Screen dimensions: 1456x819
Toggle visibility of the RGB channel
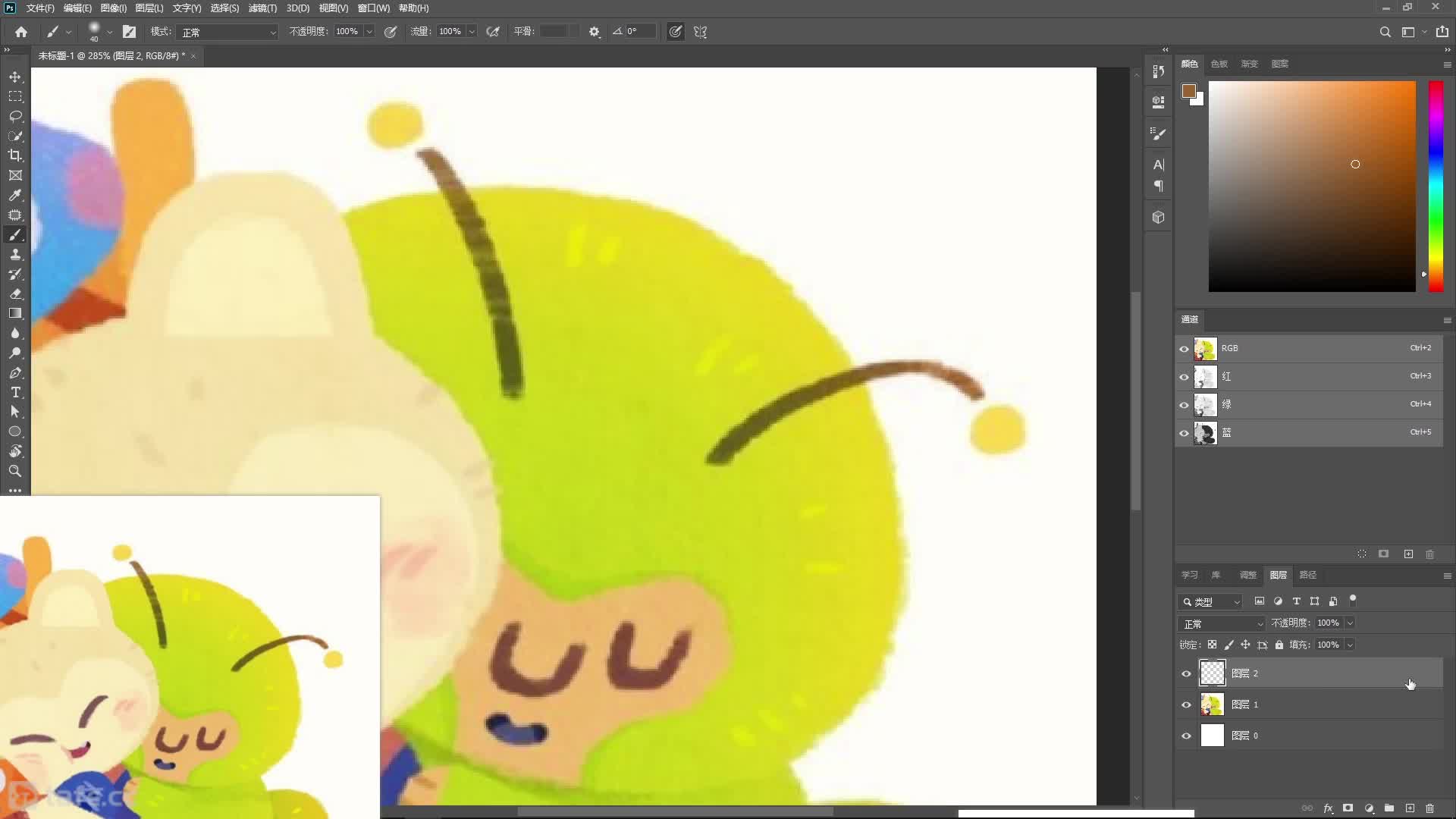[1184, 349]
